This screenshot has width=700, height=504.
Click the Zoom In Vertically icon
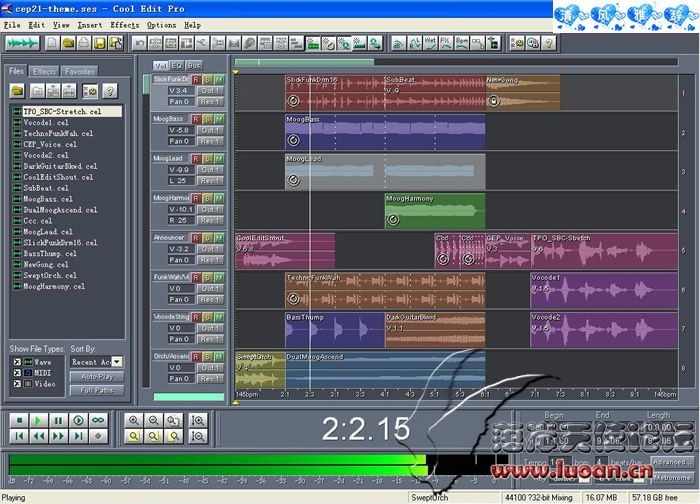[x=198, y=420]
